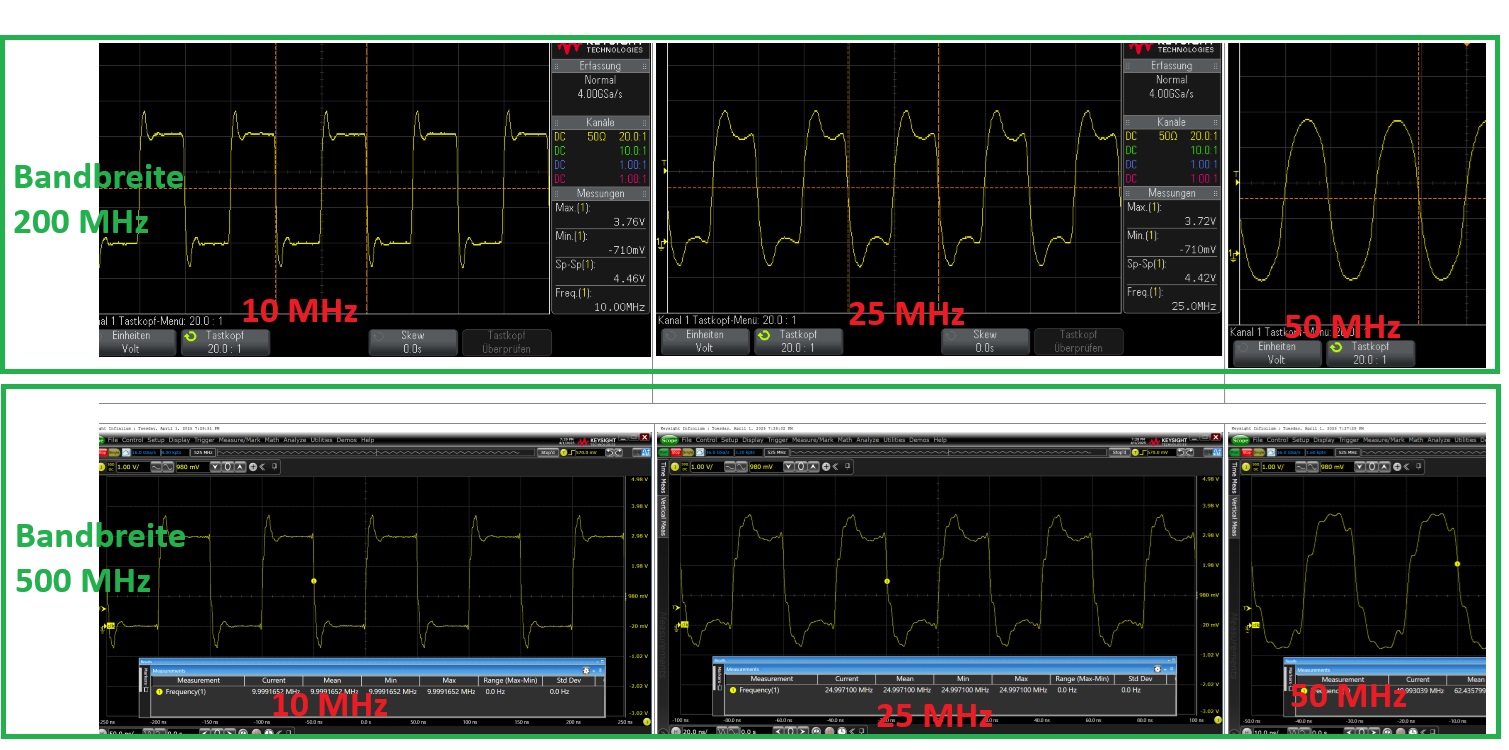Click the green Scope logo in 25 MHz window

point(670,440)
